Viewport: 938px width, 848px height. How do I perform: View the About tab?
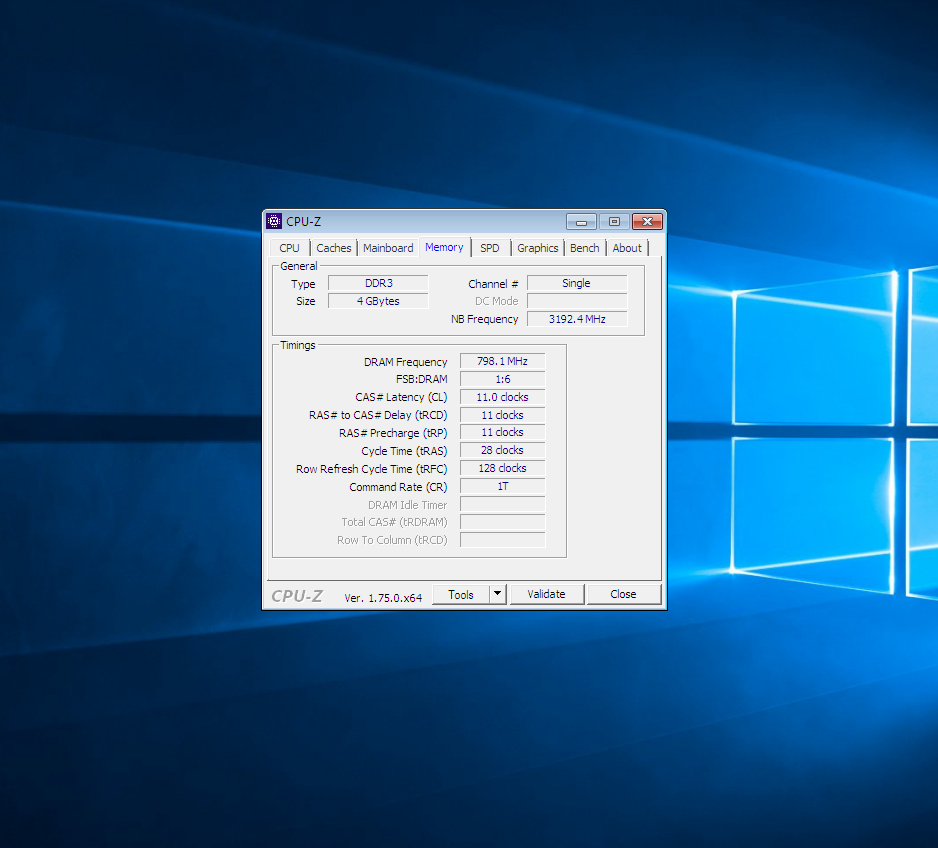[627, 248]
